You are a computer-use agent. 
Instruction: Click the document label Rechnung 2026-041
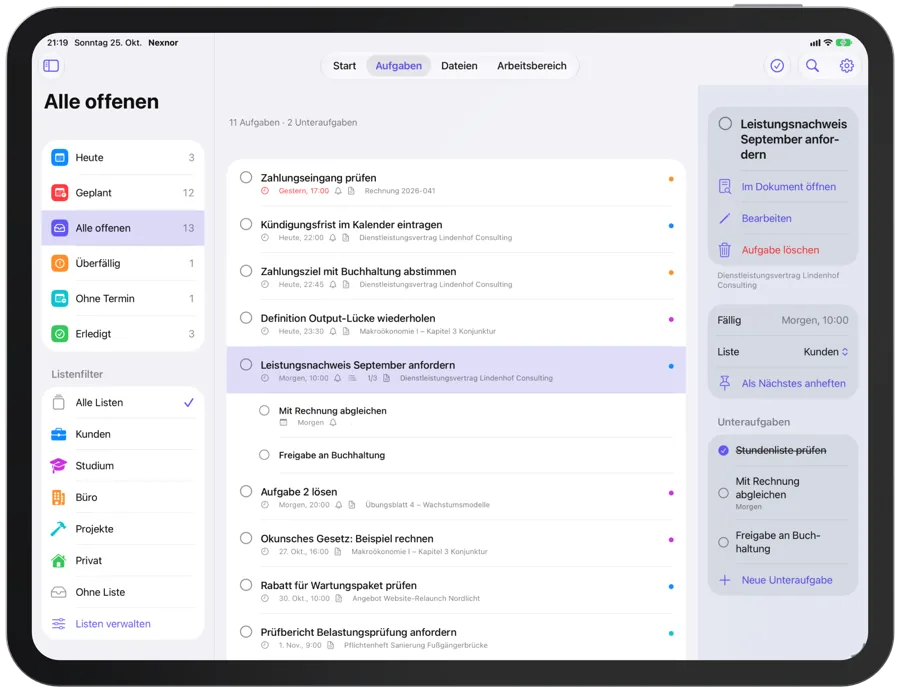400,191
